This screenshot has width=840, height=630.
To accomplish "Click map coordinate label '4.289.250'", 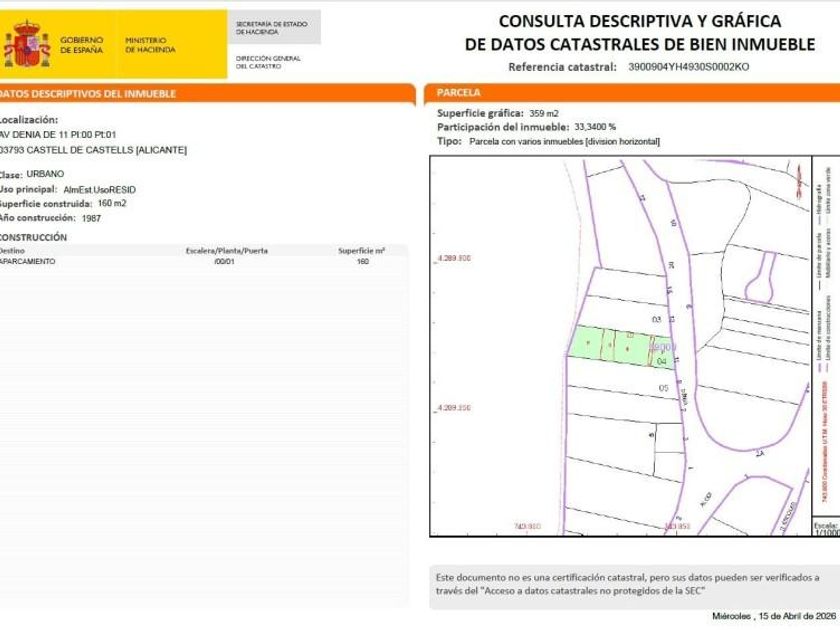I will pyautogui.click(x=454, y=408).
